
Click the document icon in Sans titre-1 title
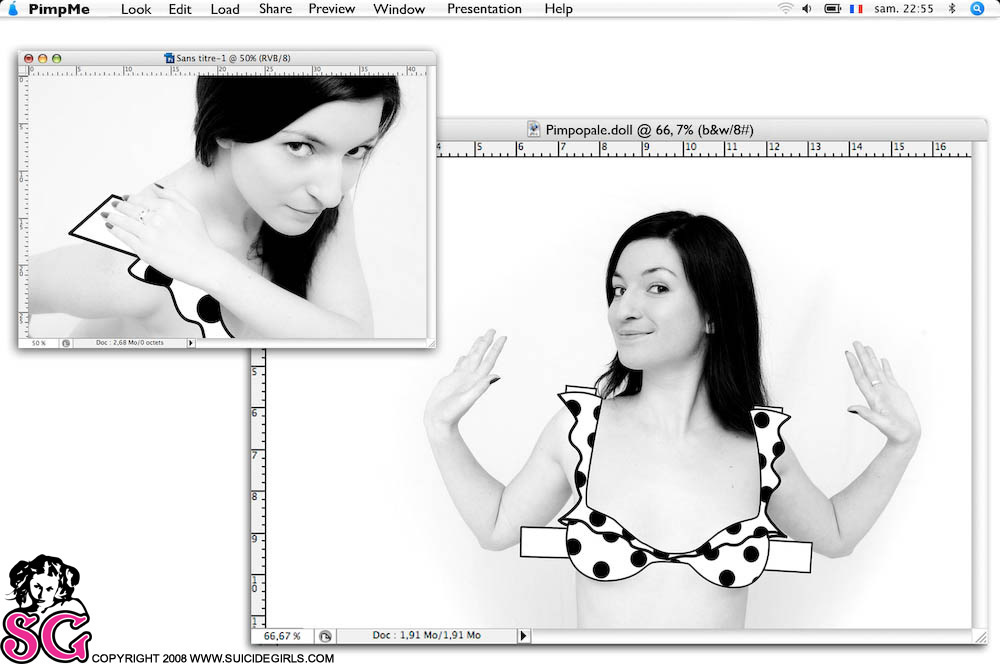[169, 58]
